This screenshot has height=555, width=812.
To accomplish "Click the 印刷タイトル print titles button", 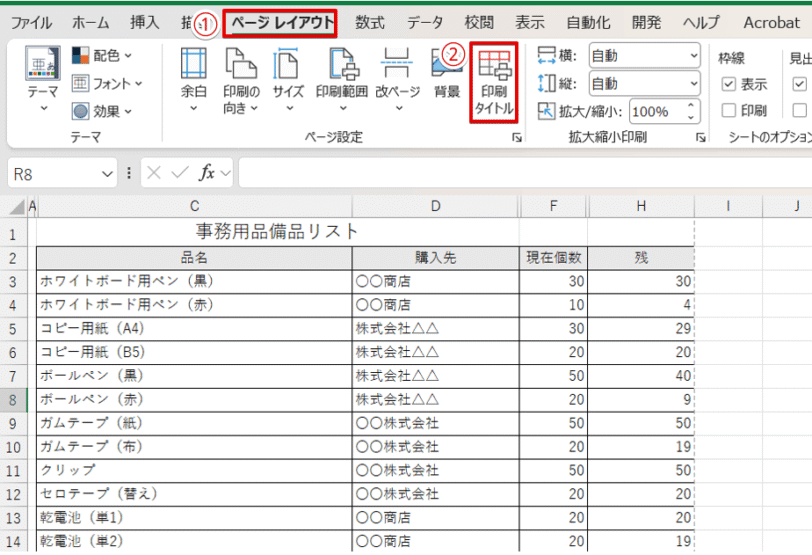I will pos(494,83).
